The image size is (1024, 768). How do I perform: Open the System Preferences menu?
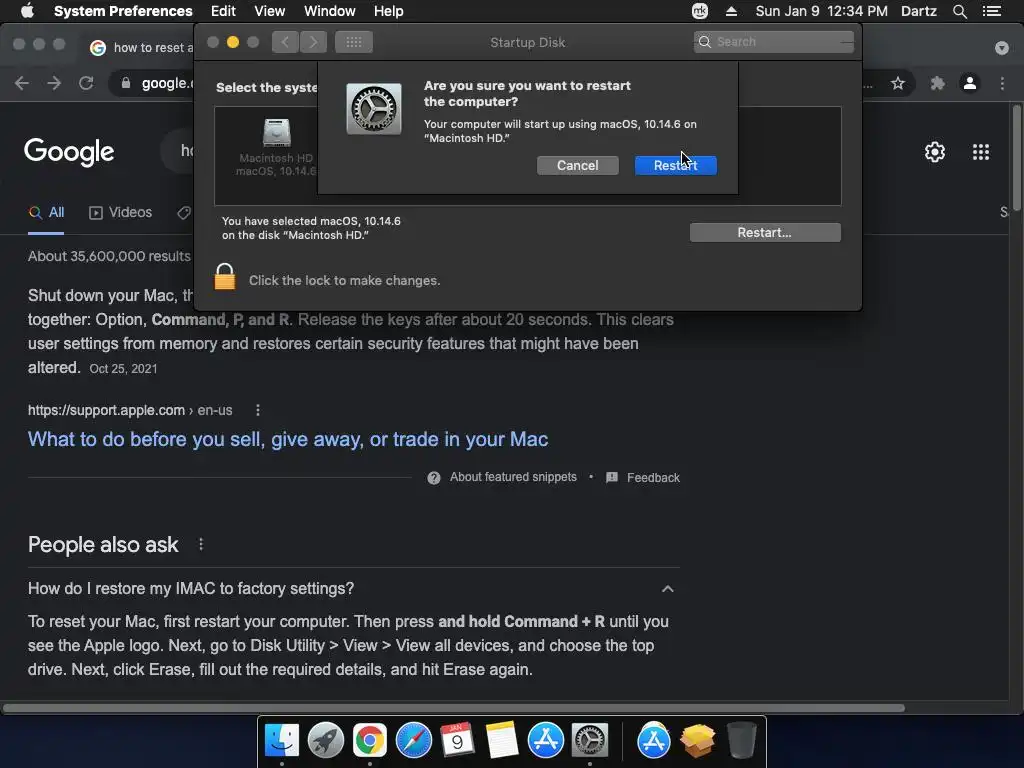pos(123,11)
